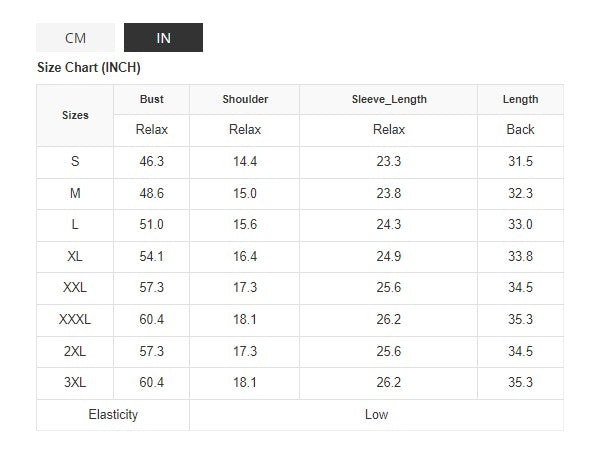Click the Size Chart (INCH) heading
The height and width of the screenshot is (455, 595).
89,68
